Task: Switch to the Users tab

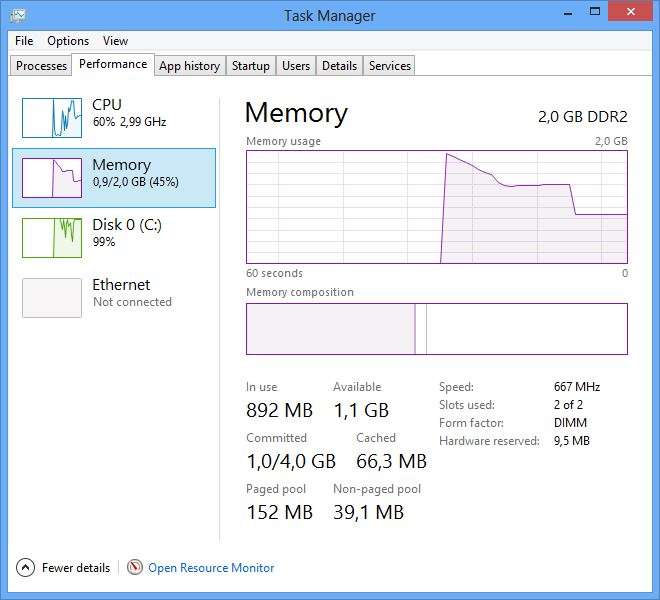Action: click(296, 66)
